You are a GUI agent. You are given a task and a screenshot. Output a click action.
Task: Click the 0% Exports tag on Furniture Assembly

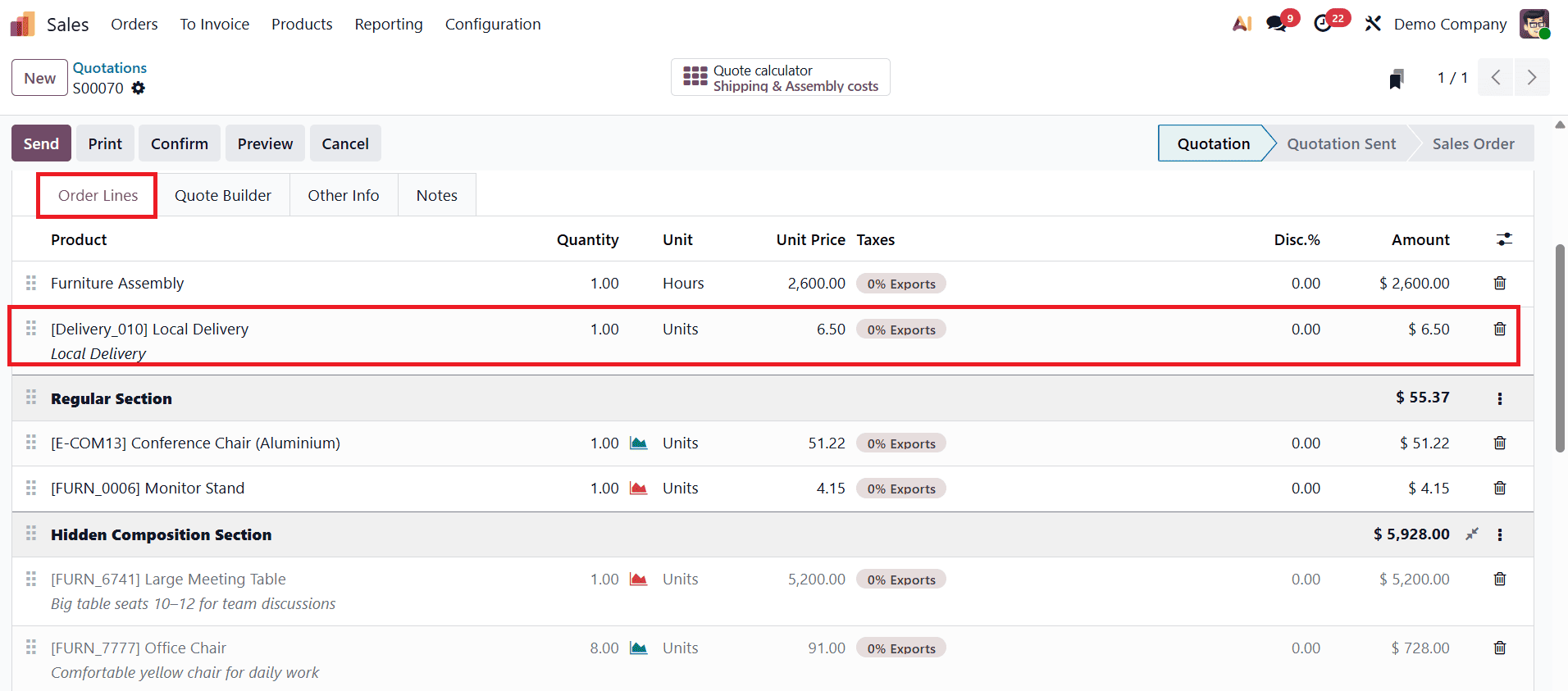(x=901, y=284)
